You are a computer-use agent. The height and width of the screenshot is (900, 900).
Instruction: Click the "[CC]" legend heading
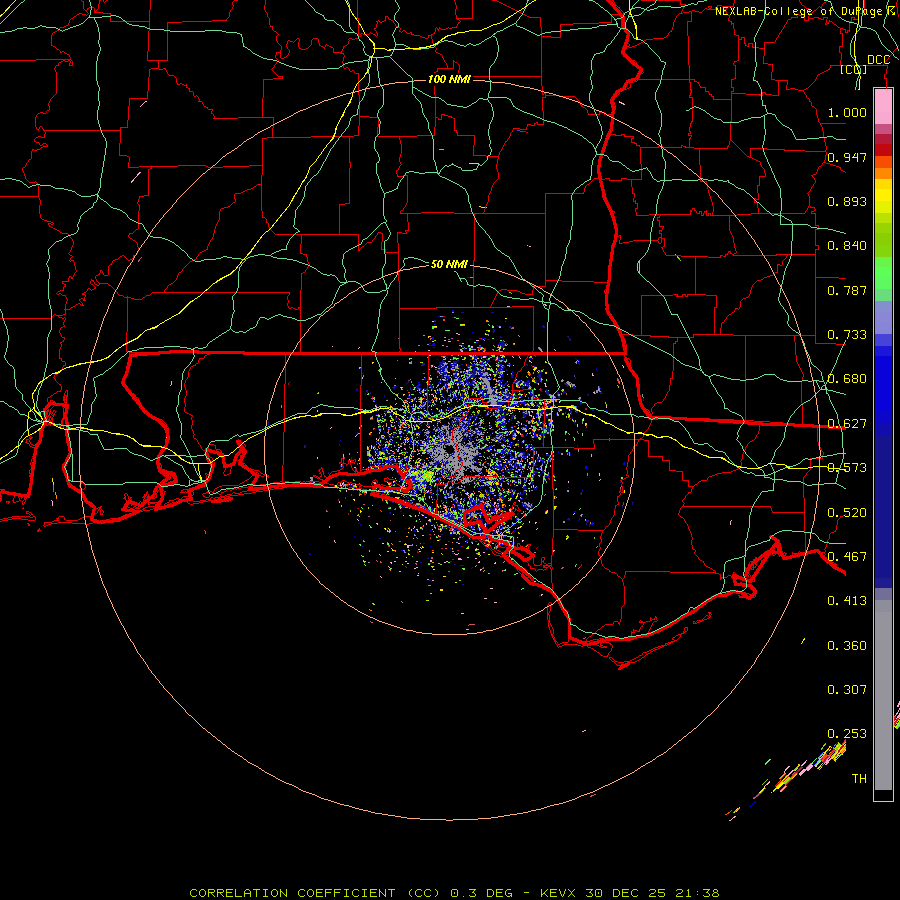(854, 70)
